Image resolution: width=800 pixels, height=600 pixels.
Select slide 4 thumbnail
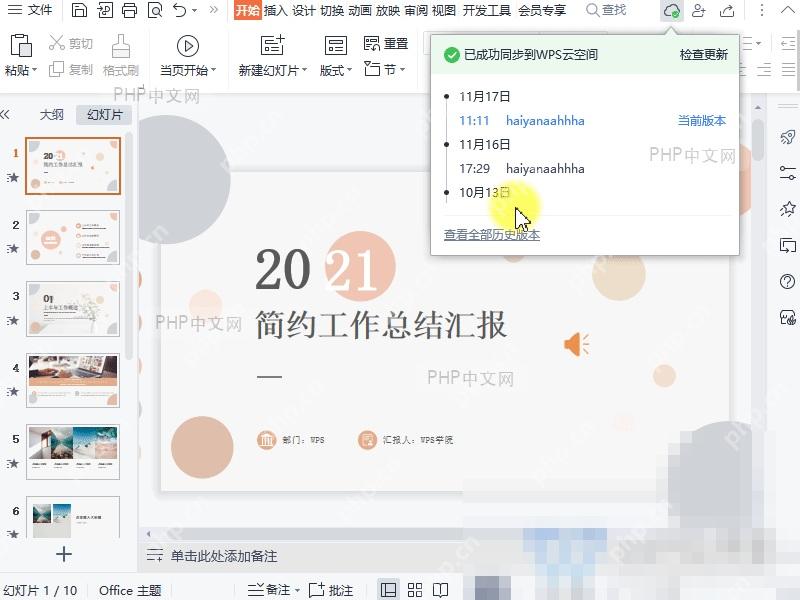click(73, 380)
